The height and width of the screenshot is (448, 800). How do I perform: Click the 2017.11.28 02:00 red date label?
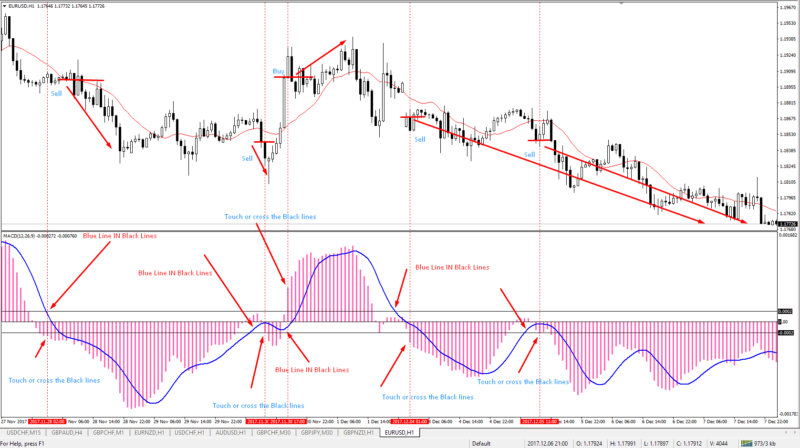[x=47, y=421]
